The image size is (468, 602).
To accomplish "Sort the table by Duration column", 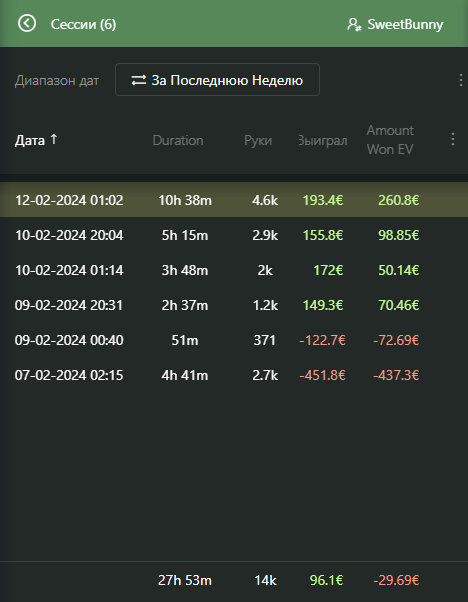I will (x=178, y=140).
